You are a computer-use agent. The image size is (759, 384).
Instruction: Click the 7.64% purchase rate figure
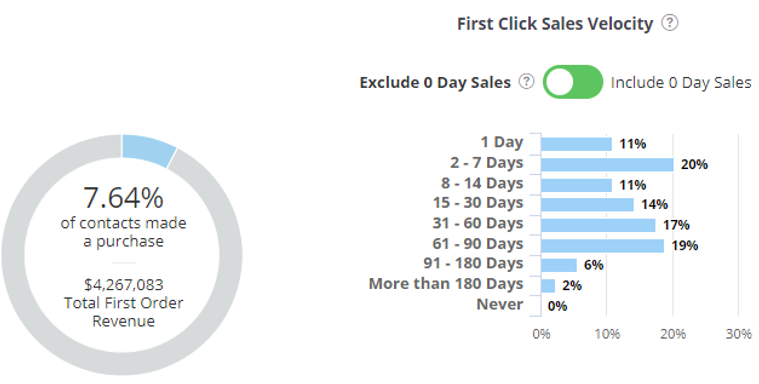tap(123, 197)
